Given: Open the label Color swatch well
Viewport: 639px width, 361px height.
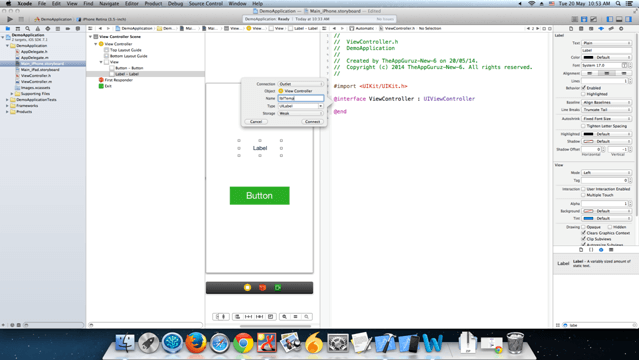Looking at the screenshot, I should (x=588, y=57).
